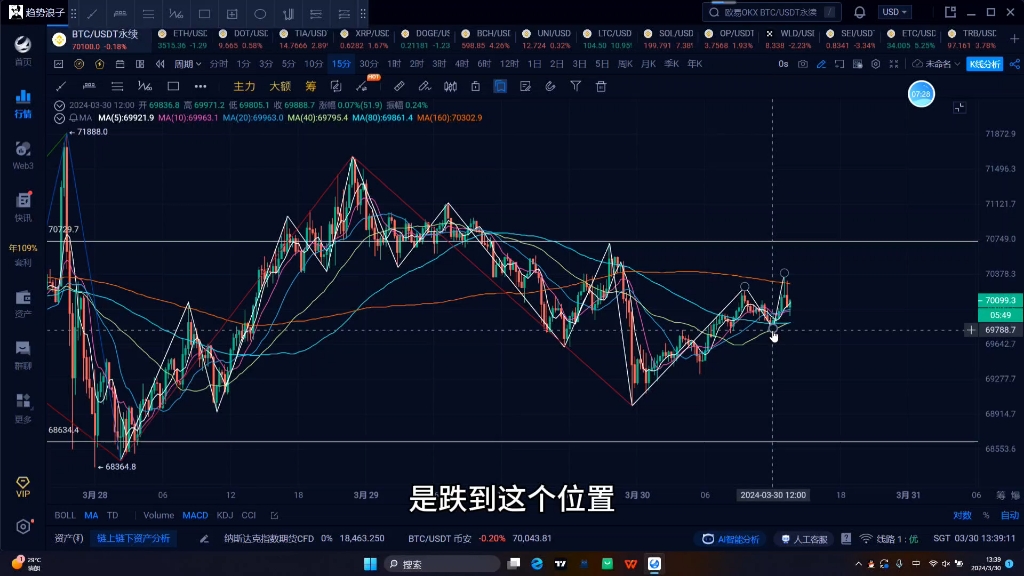Screen dimensions: 1024x576
Task: Select the 1日 timeframe
Action: tap(534, 64)
